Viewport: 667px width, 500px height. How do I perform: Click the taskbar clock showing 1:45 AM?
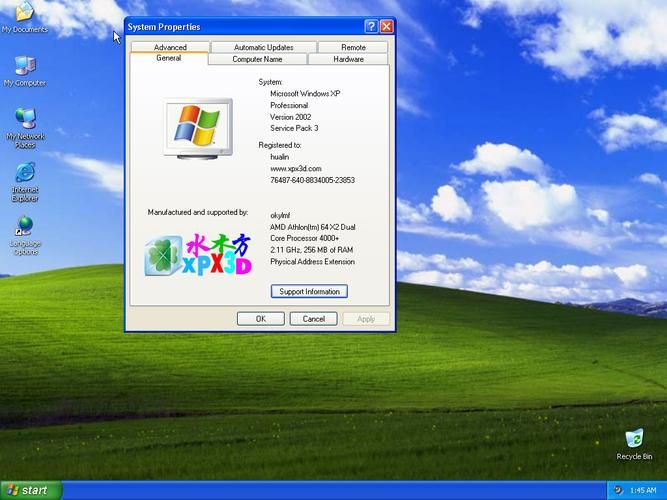(x=643, y=490)
